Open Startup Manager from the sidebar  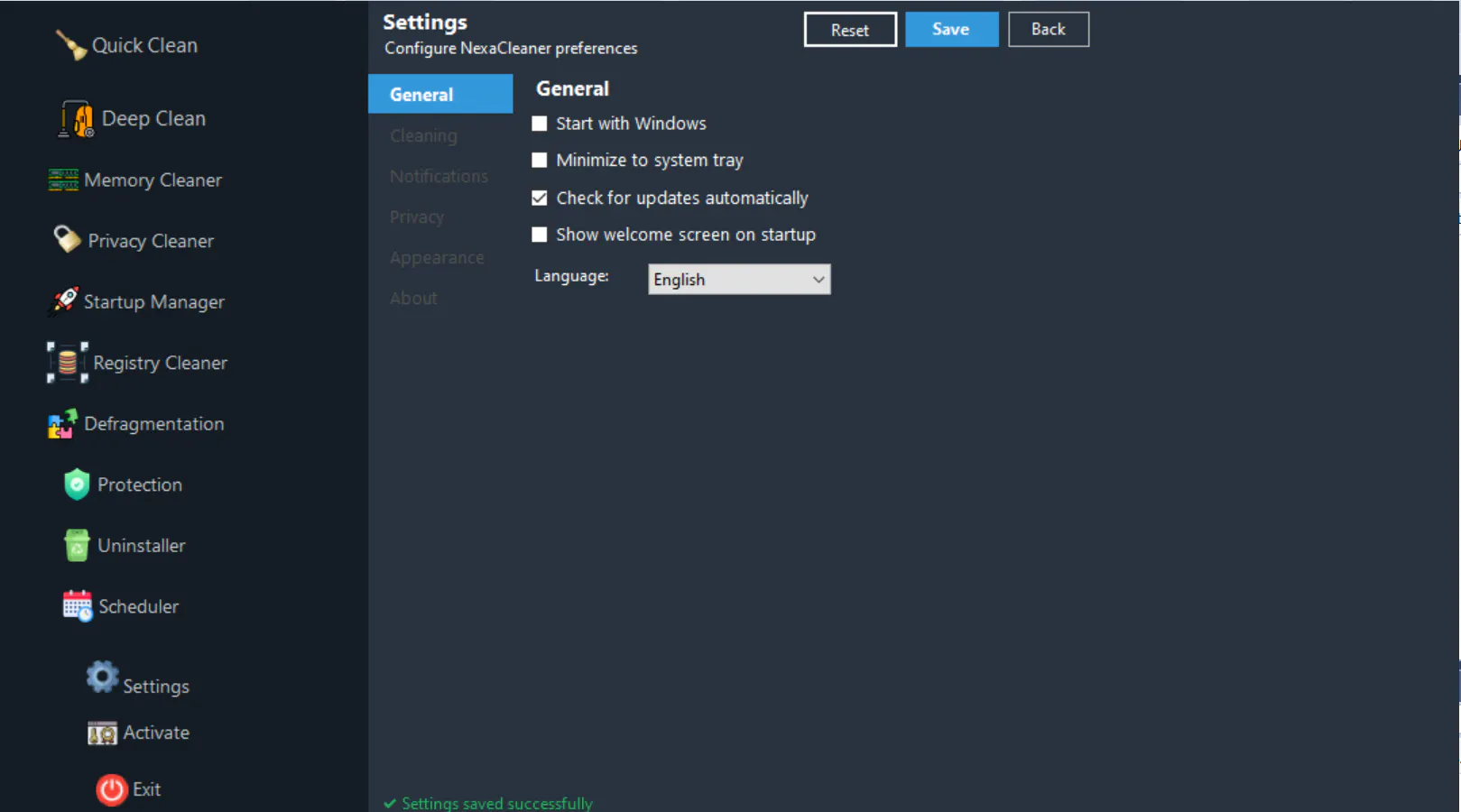(x=154, y=302)
